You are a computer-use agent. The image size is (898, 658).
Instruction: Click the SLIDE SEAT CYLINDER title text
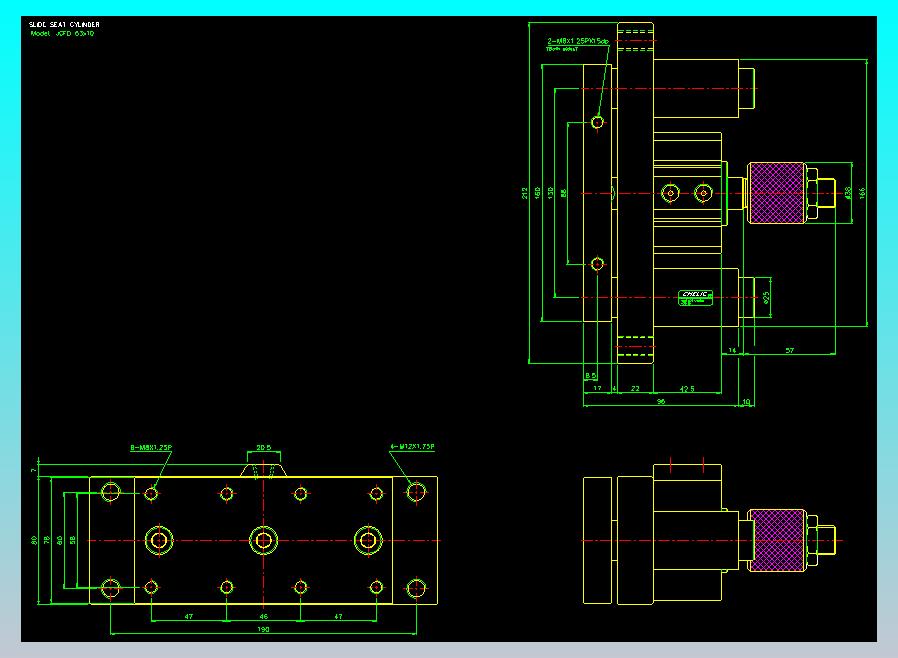[64, 25]
